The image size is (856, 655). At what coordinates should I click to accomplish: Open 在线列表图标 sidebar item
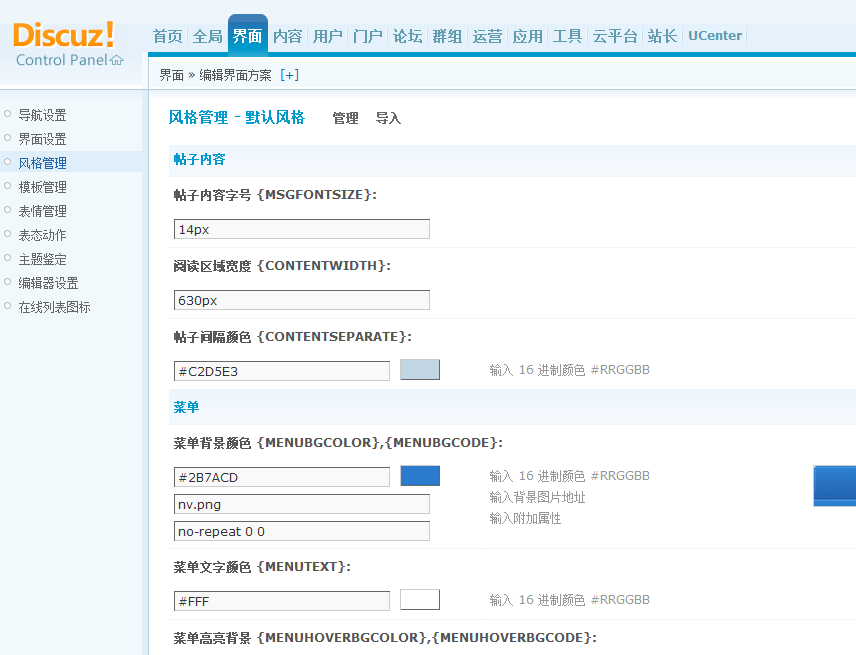54,307
